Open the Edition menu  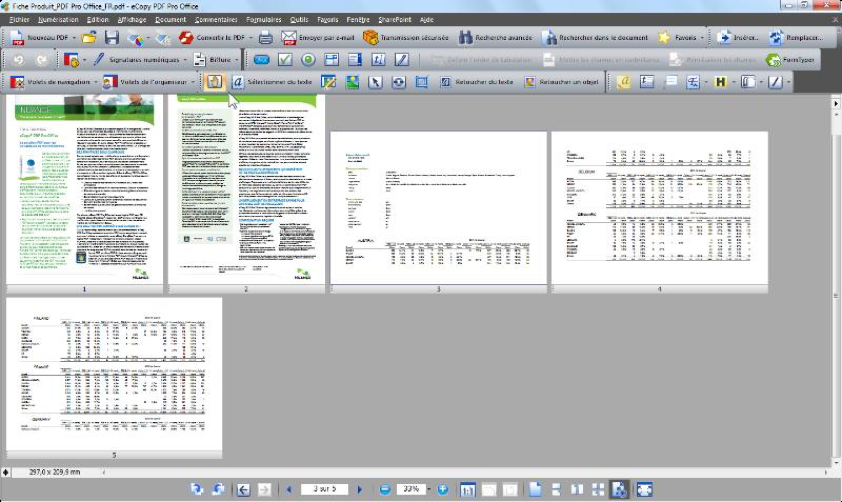pos(98,19)
